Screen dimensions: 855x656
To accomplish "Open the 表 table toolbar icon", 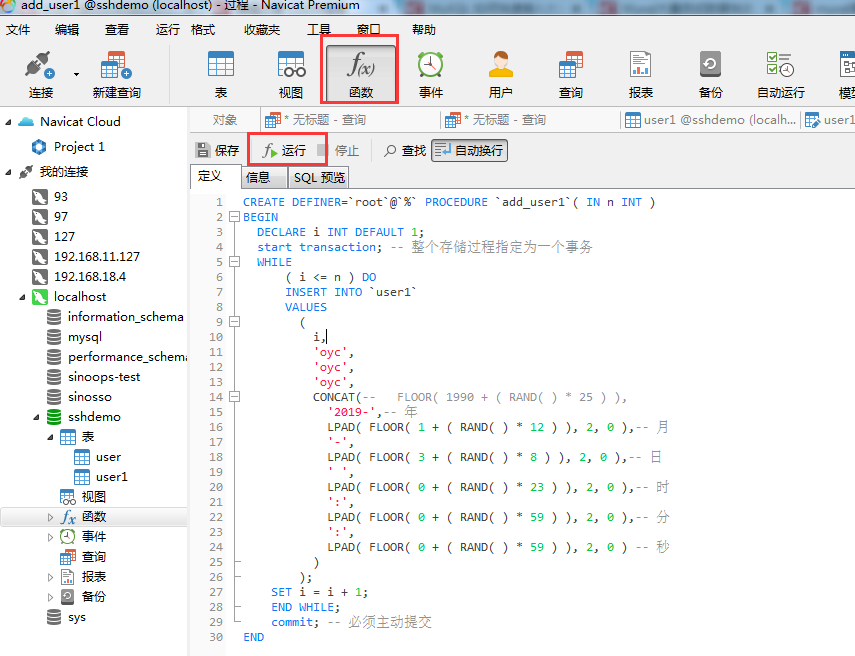I will [221, 74].
